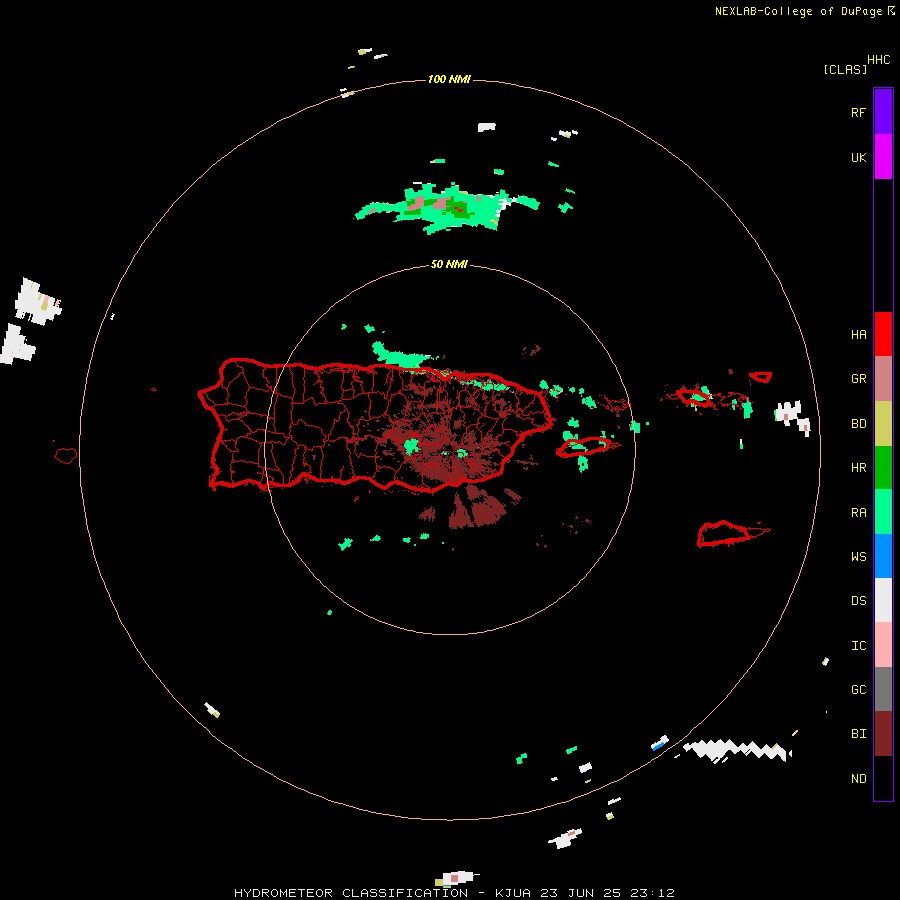Click the 'IC' legend label text
This screenshot has width=900, height=900.
[x=859, y=646]
